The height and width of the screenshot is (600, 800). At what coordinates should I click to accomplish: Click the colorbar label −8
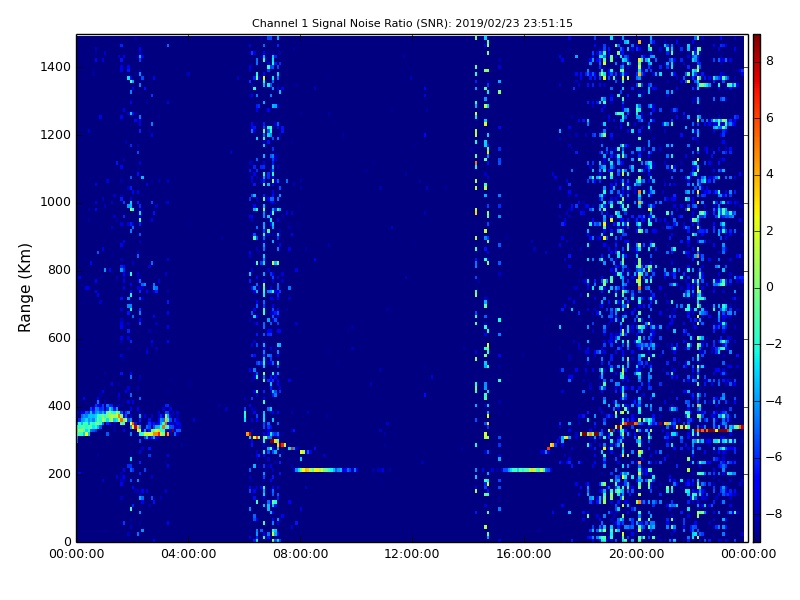774,514
